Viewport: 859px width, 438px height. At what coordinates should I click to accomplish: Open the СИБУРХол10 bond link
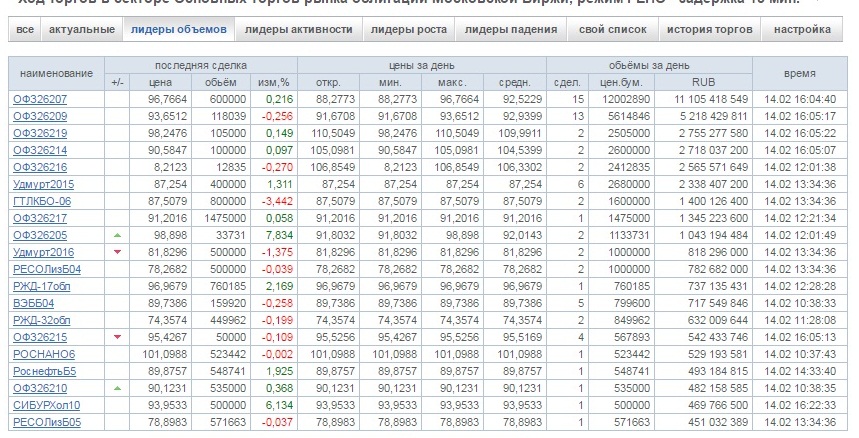point(46,405)
